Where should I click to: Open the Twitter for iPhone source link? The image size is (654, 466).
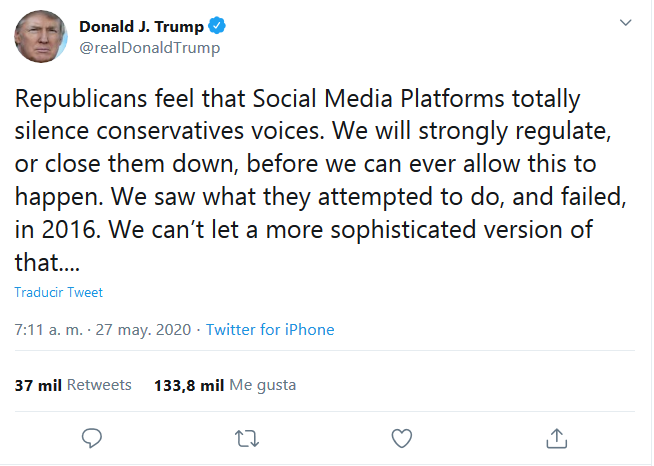coord(270,330)
